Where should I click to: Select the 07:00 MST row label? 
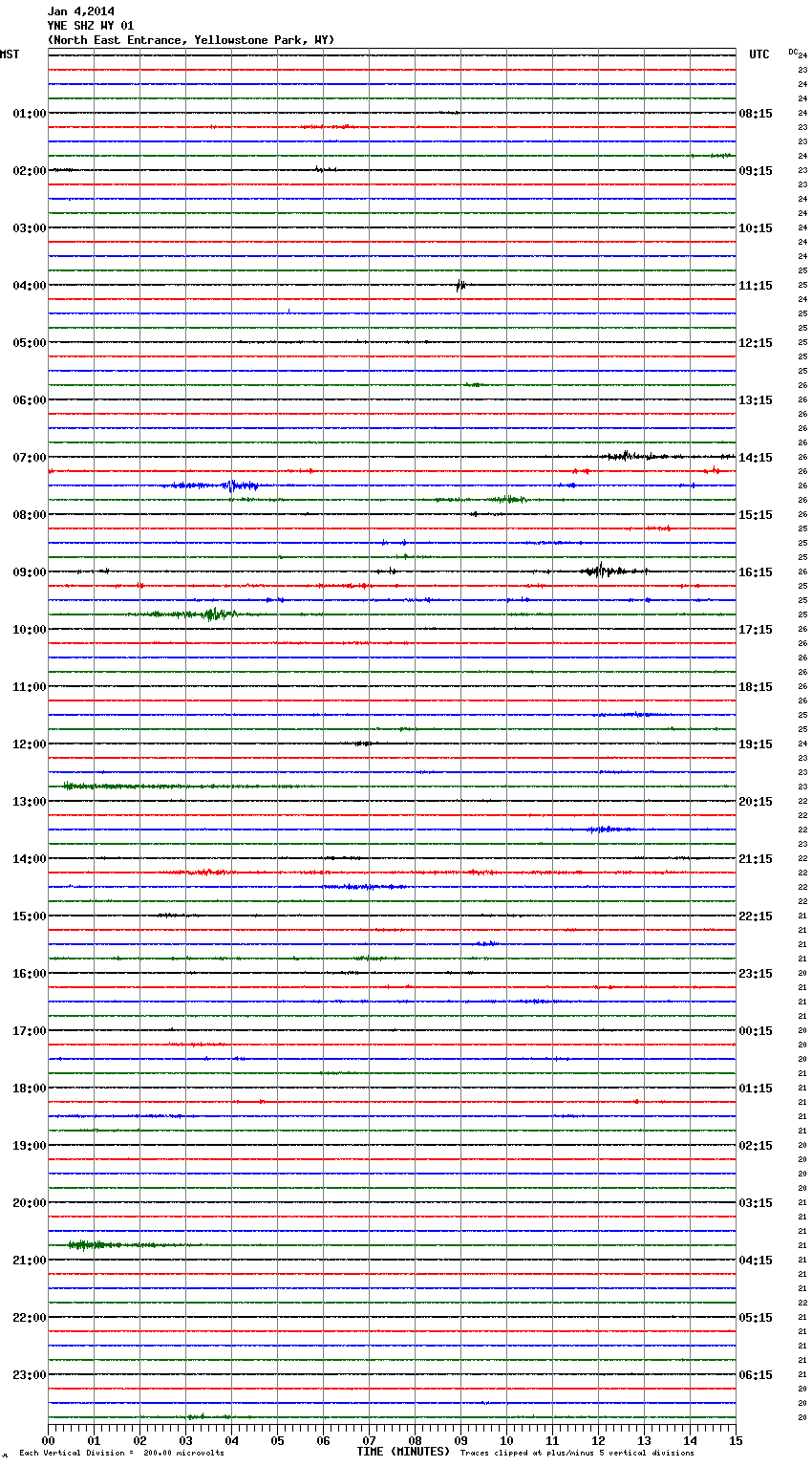coord(30,457)
